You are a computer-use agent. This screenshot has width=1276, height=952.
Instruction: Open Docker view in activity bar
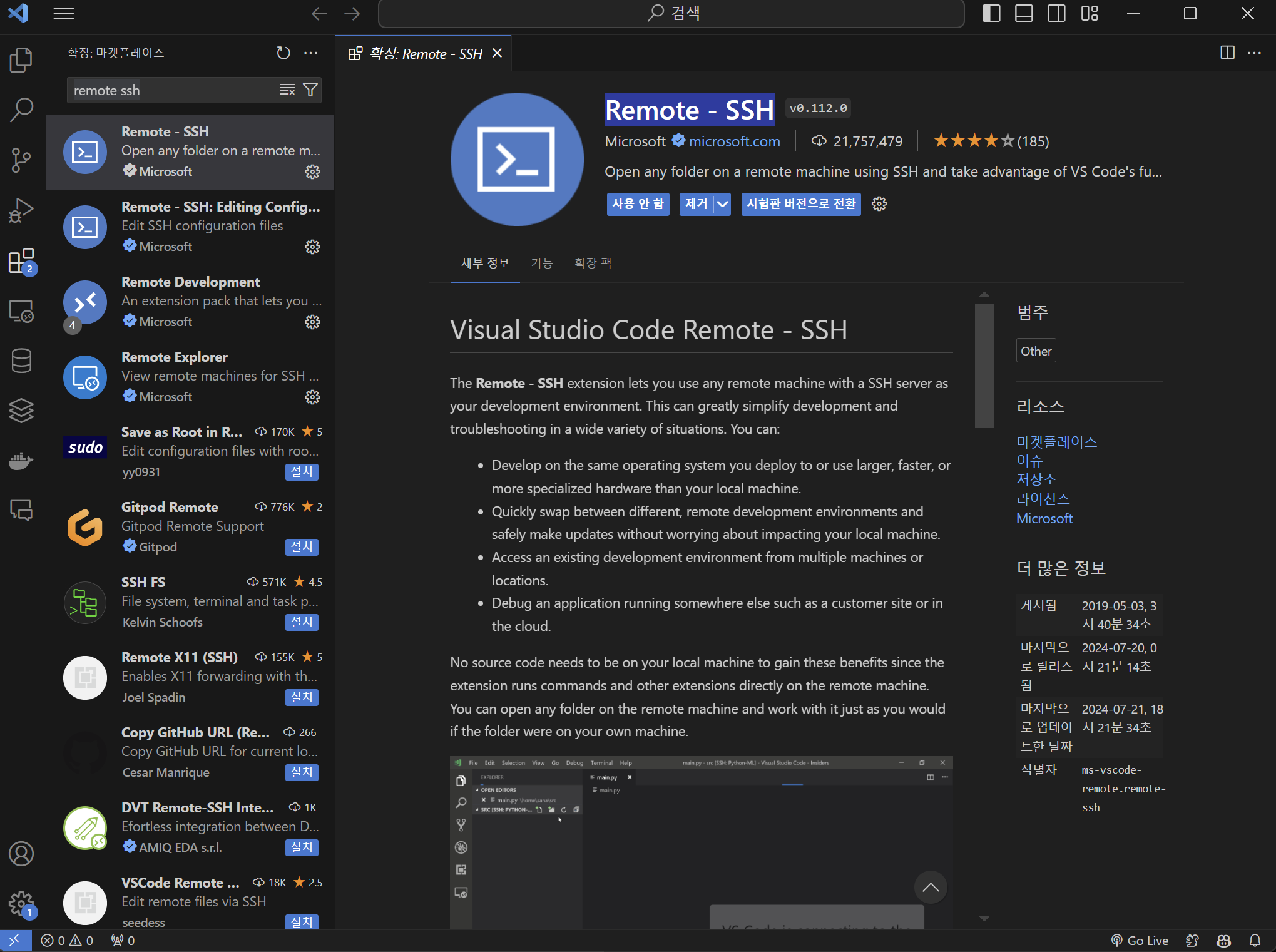click(x=21, y=461)
